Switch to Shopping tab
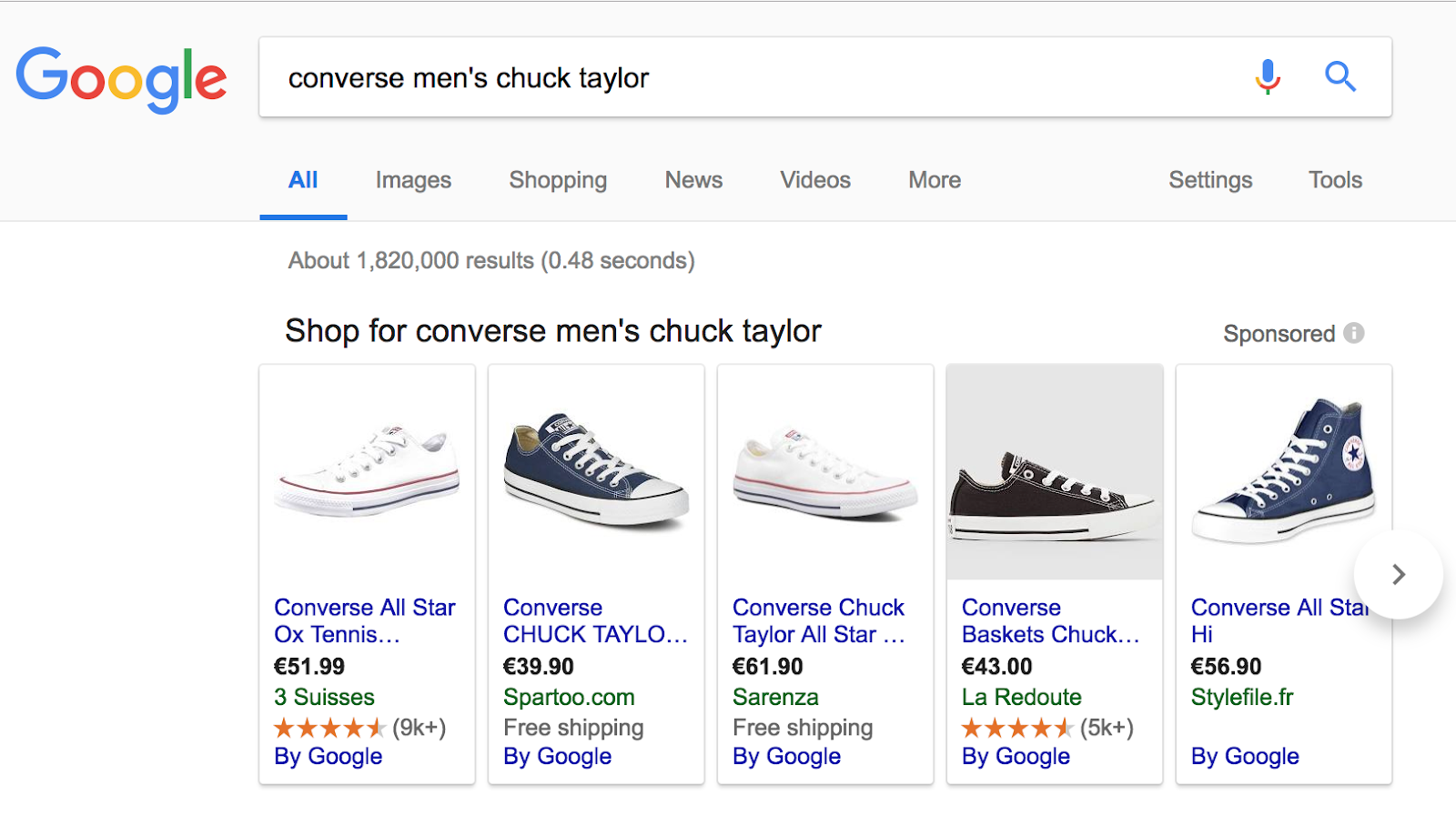Screen dimensions: 1456x816 coord(558,180)
